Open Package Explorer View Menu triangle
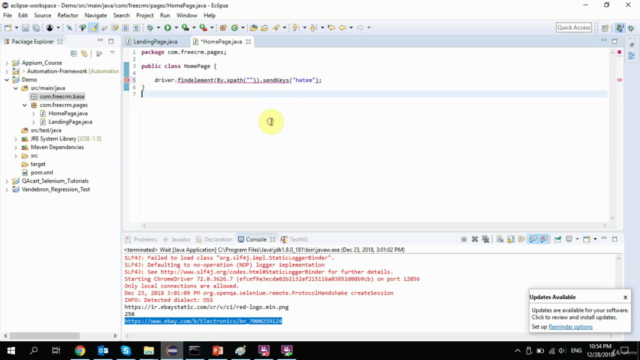The height and width of the screenshot is (360, 640). [112, 53]
